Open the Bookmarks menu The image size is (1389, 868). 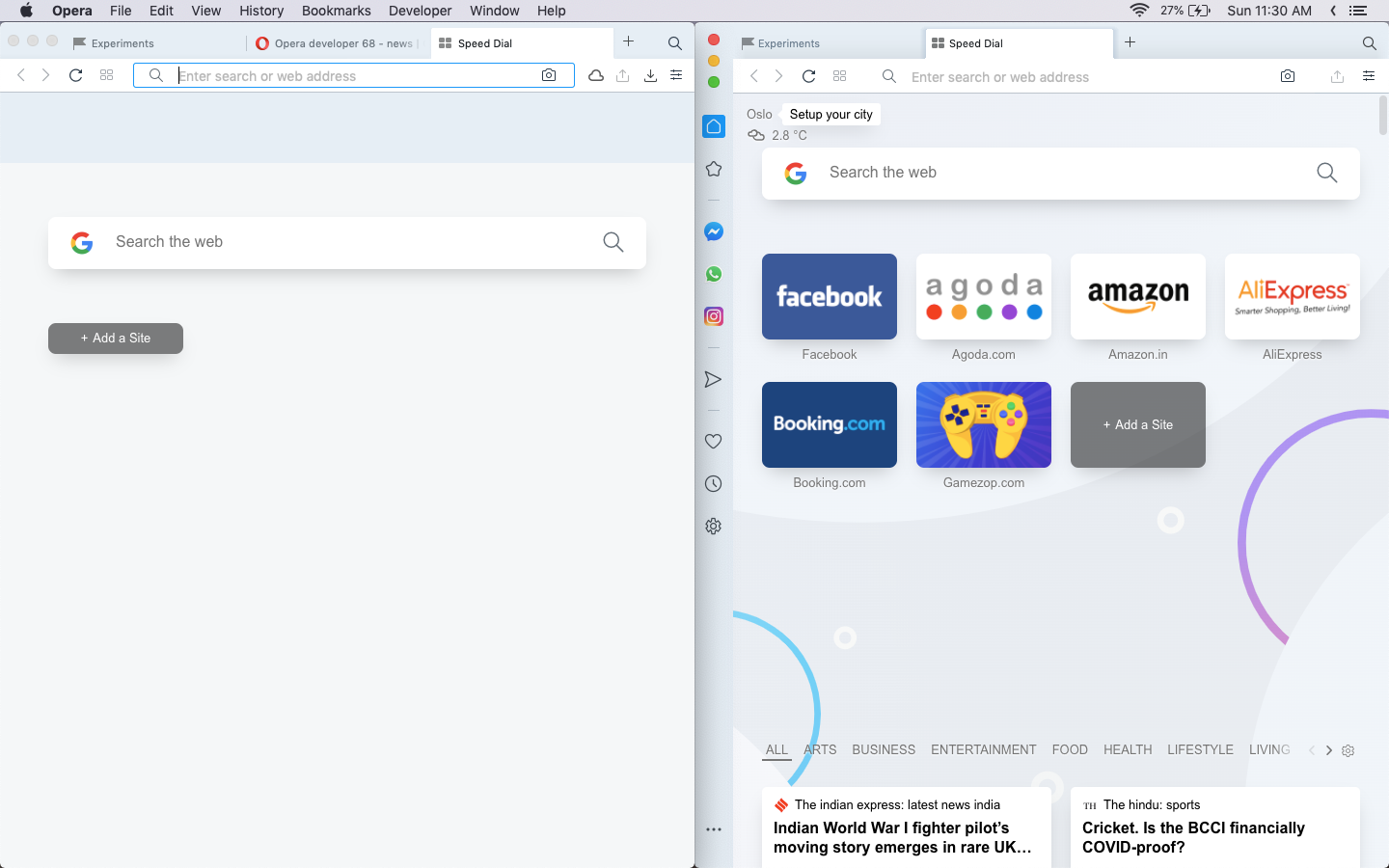[336, 11]
